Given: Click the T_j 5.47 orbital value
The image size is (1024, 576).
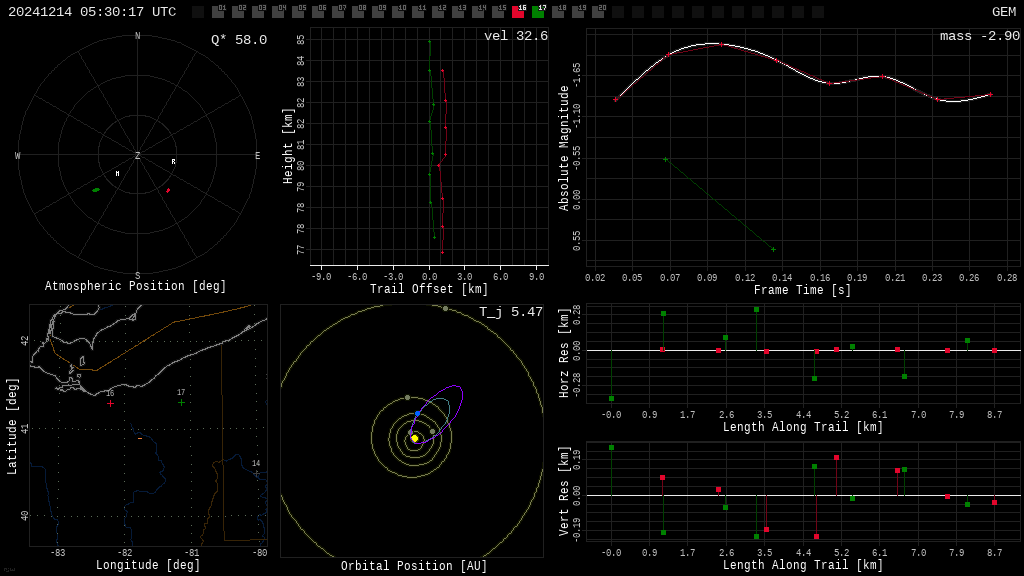Looking at the screenshot, I should [x=510, y=313].
